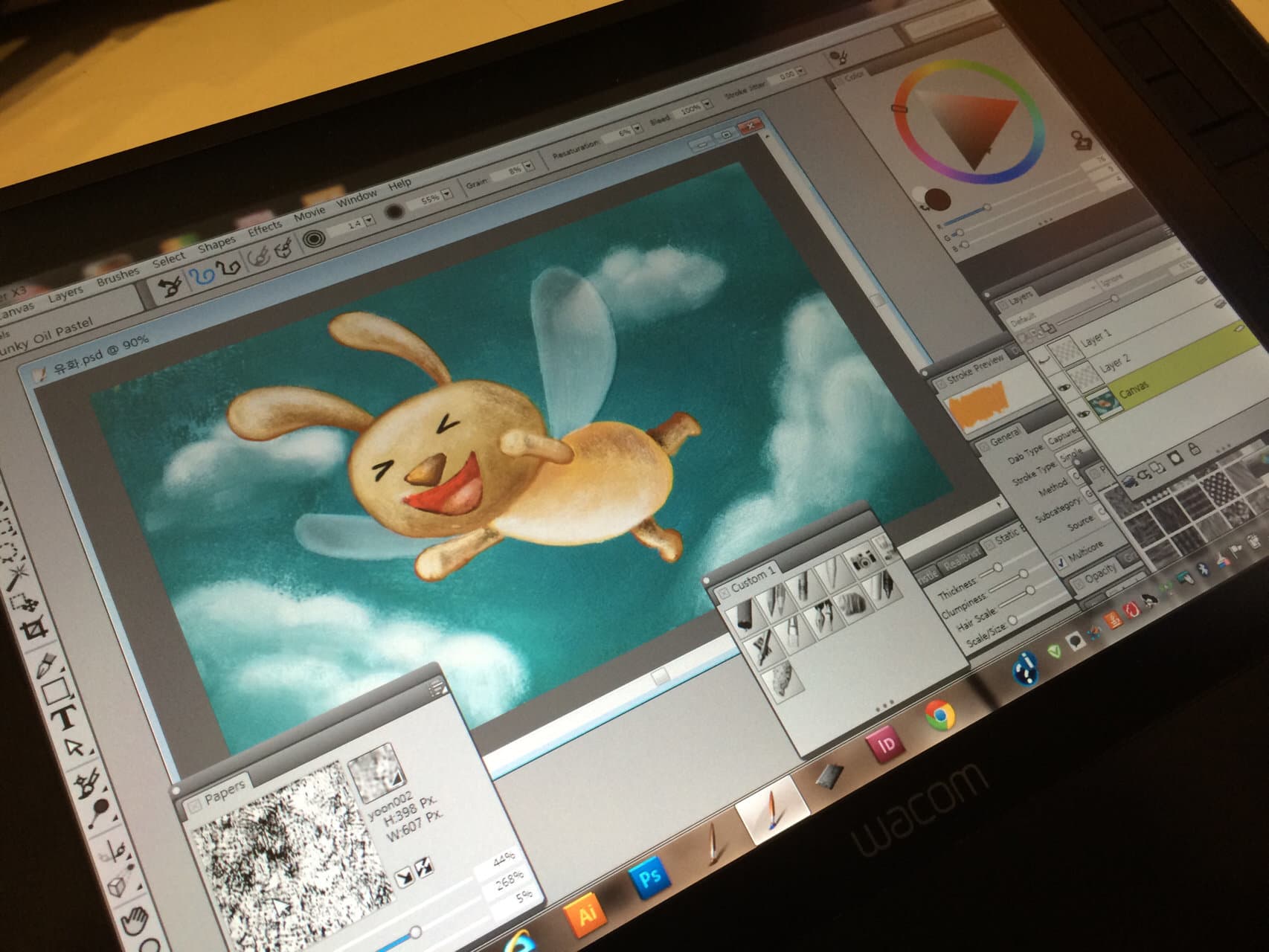Click the lock layer icon in Layers panel
This screenshot has height=952, width=1269.
pos(1193,448)
